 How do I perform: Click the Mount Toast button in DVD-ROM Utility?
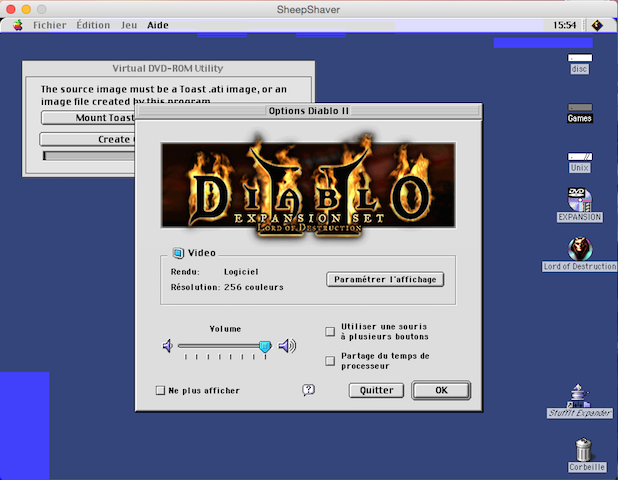[88, 118]
